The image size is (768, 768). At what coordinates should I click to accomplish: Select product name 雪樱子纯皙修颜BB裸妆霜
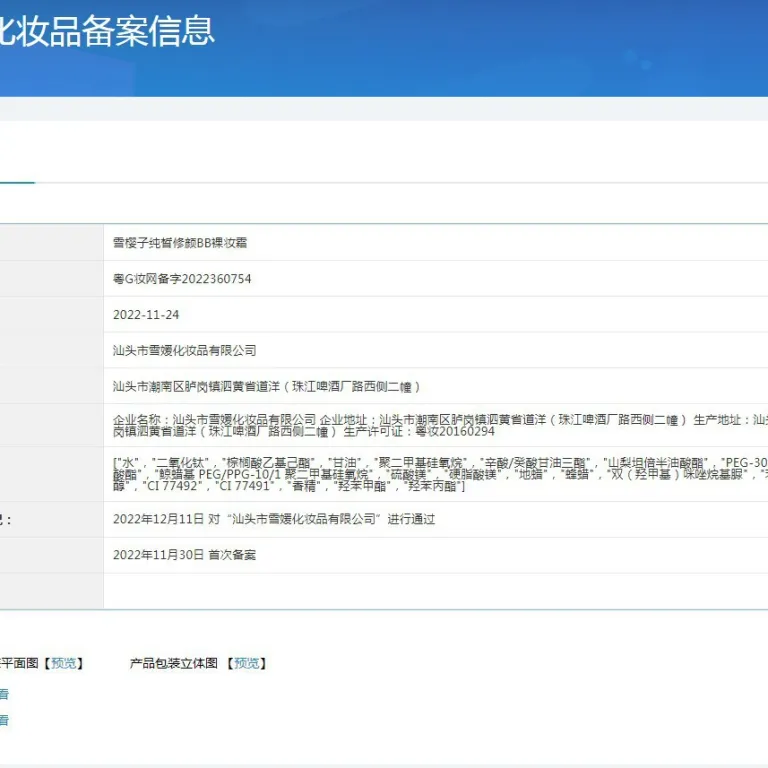tap(180, 243)
